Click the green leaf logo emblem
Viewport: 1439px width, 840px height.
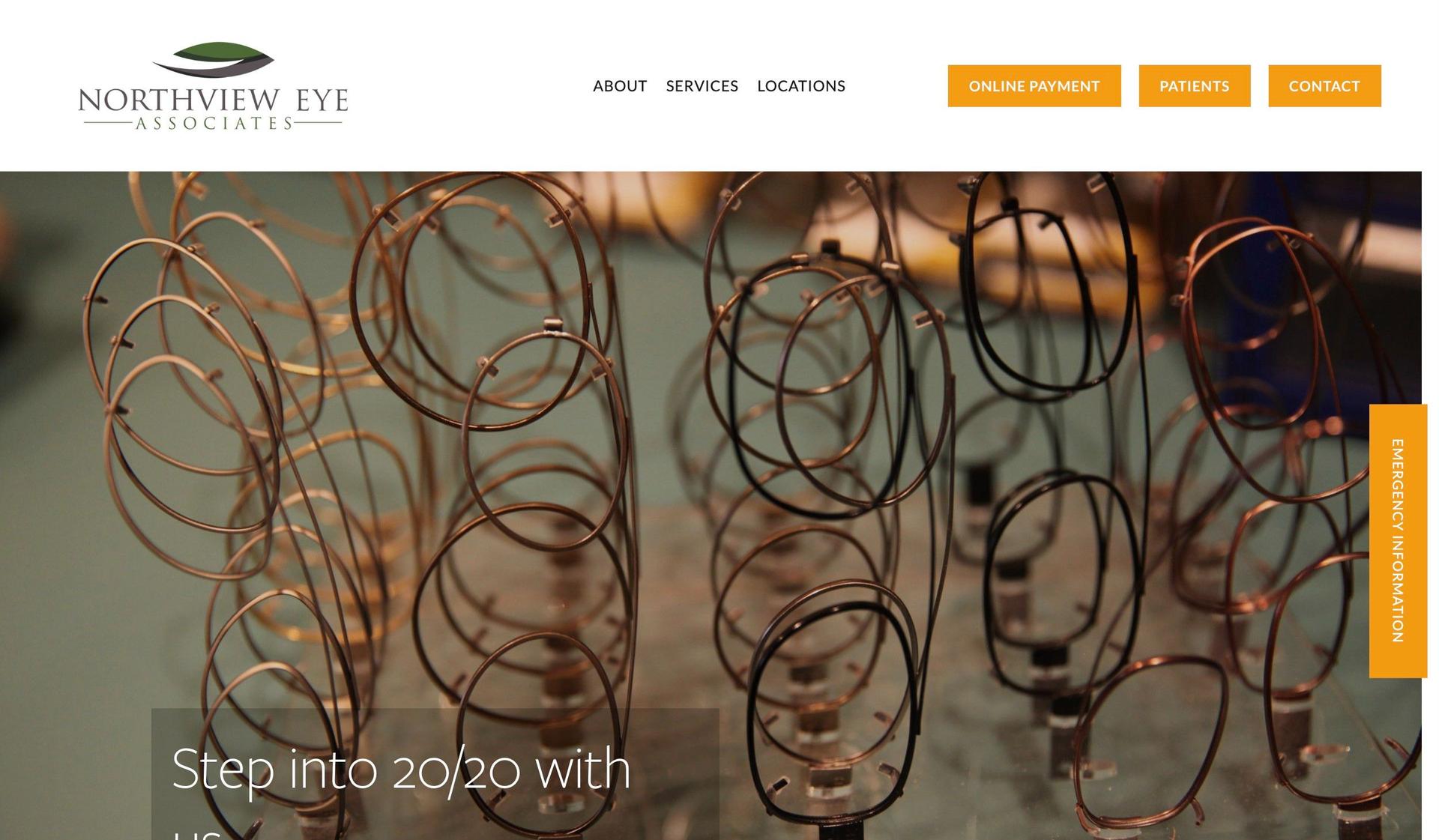coord(214,59)
